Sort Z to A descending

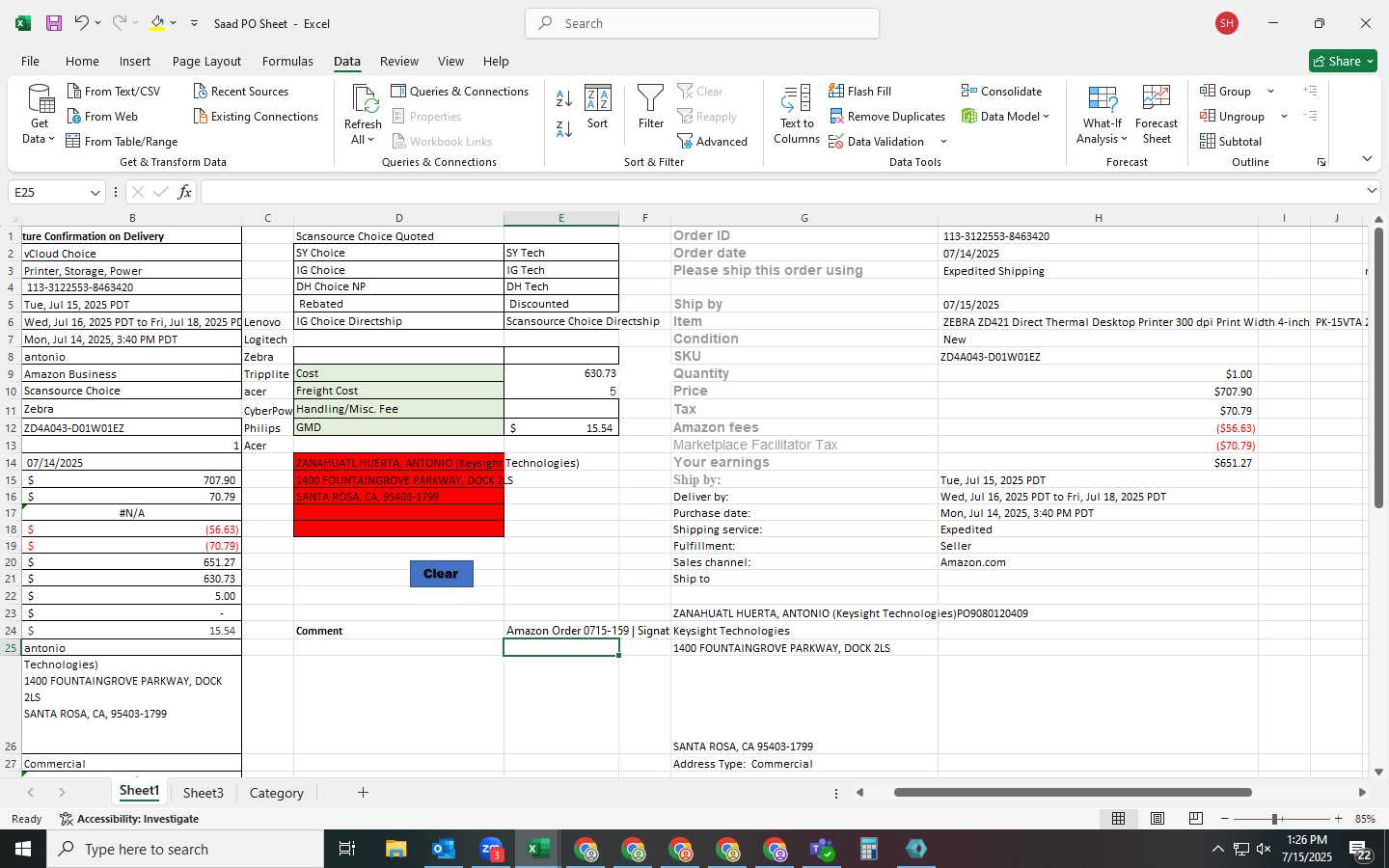(x=564, y=127)
